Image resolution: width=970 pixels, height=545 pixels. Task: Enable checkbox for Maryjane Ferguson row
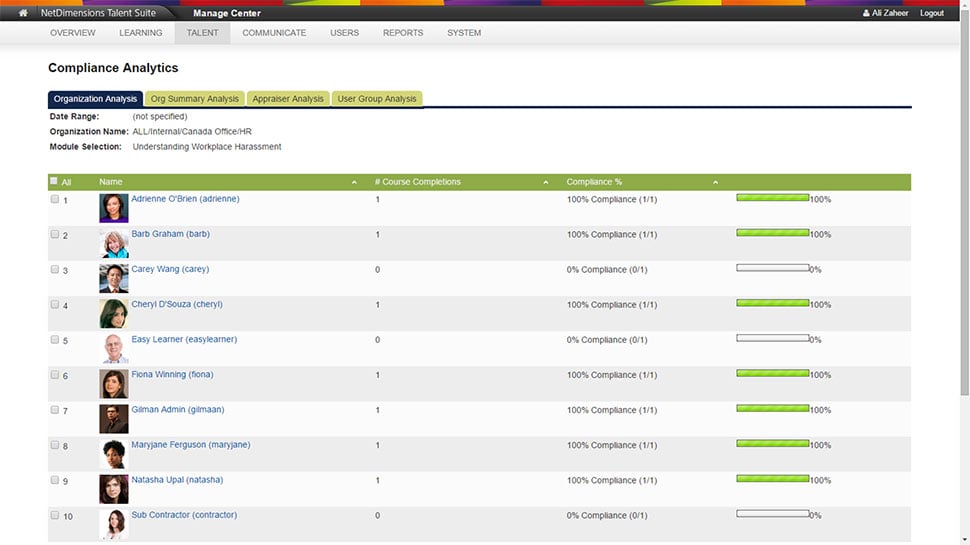click(54, 445)
